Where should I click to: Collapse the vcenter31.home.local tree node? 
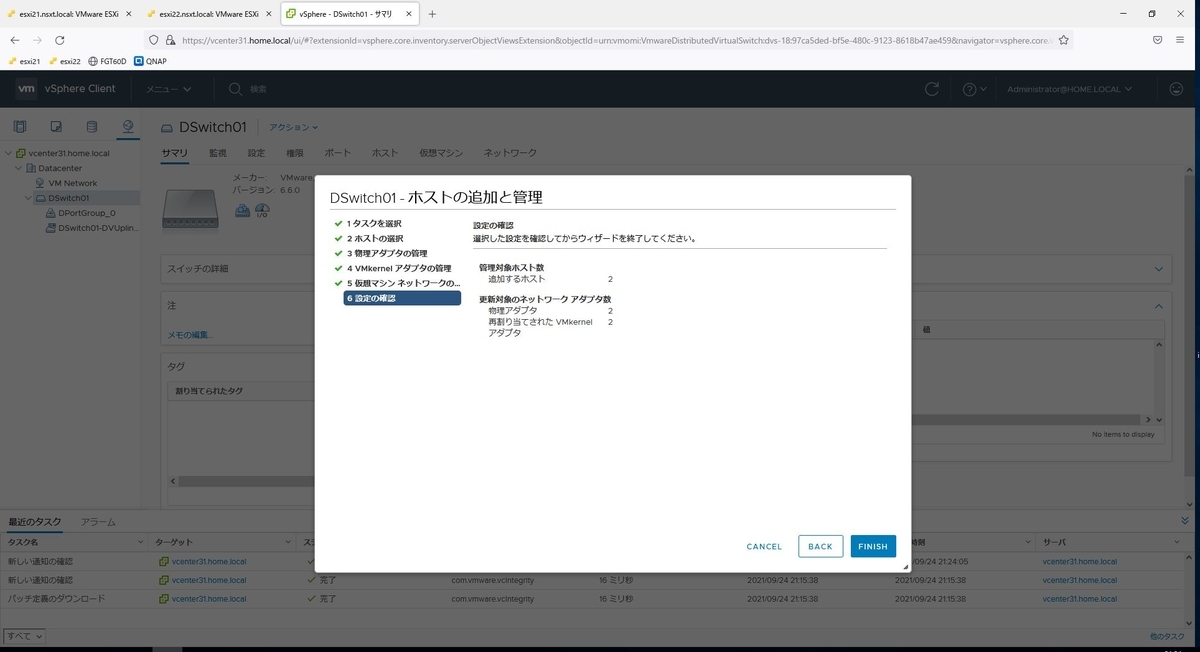[x=9, y=154]
